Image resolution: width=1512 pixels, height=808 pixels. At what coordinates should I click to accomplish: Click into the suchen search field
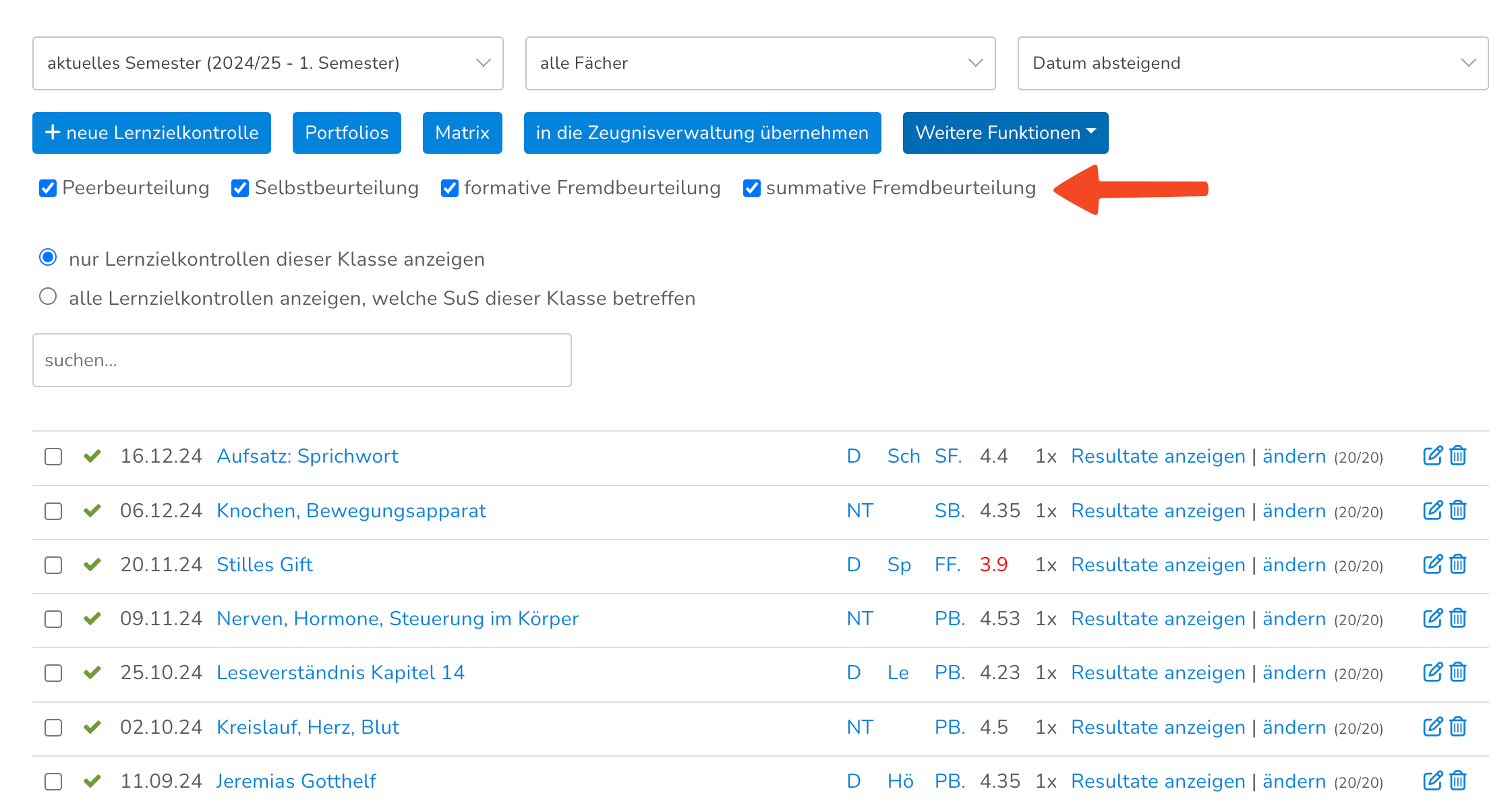(301, 360)
